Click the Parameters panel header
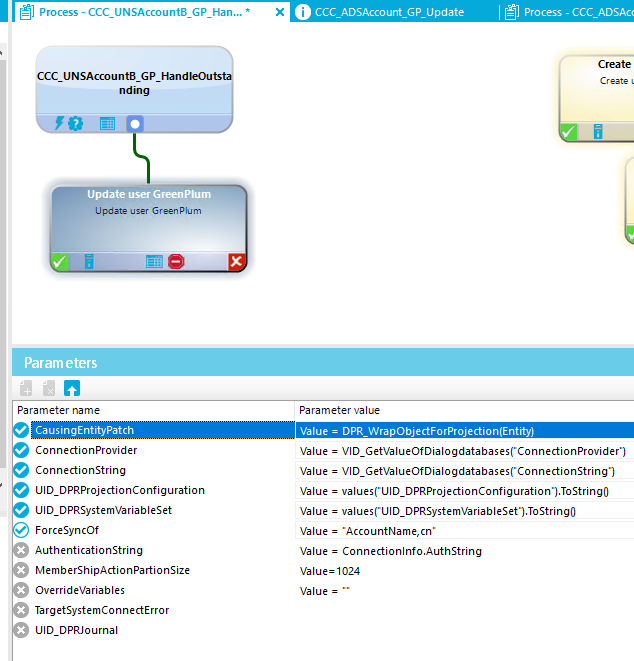The image size is (634, 661). [323, 363]
